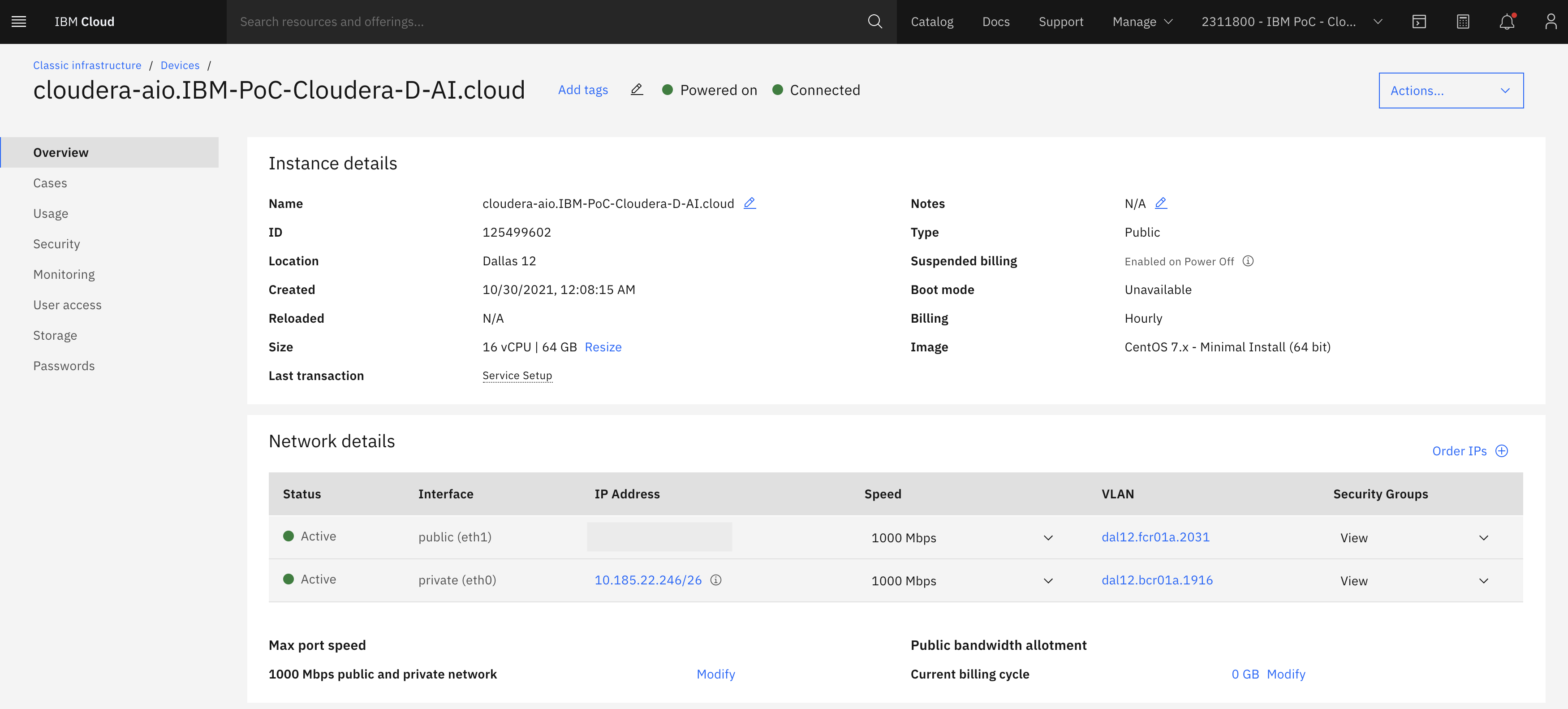1568x709 pixels.
Task: Open the hamburger navigation menu
Action: click(19, 22)
